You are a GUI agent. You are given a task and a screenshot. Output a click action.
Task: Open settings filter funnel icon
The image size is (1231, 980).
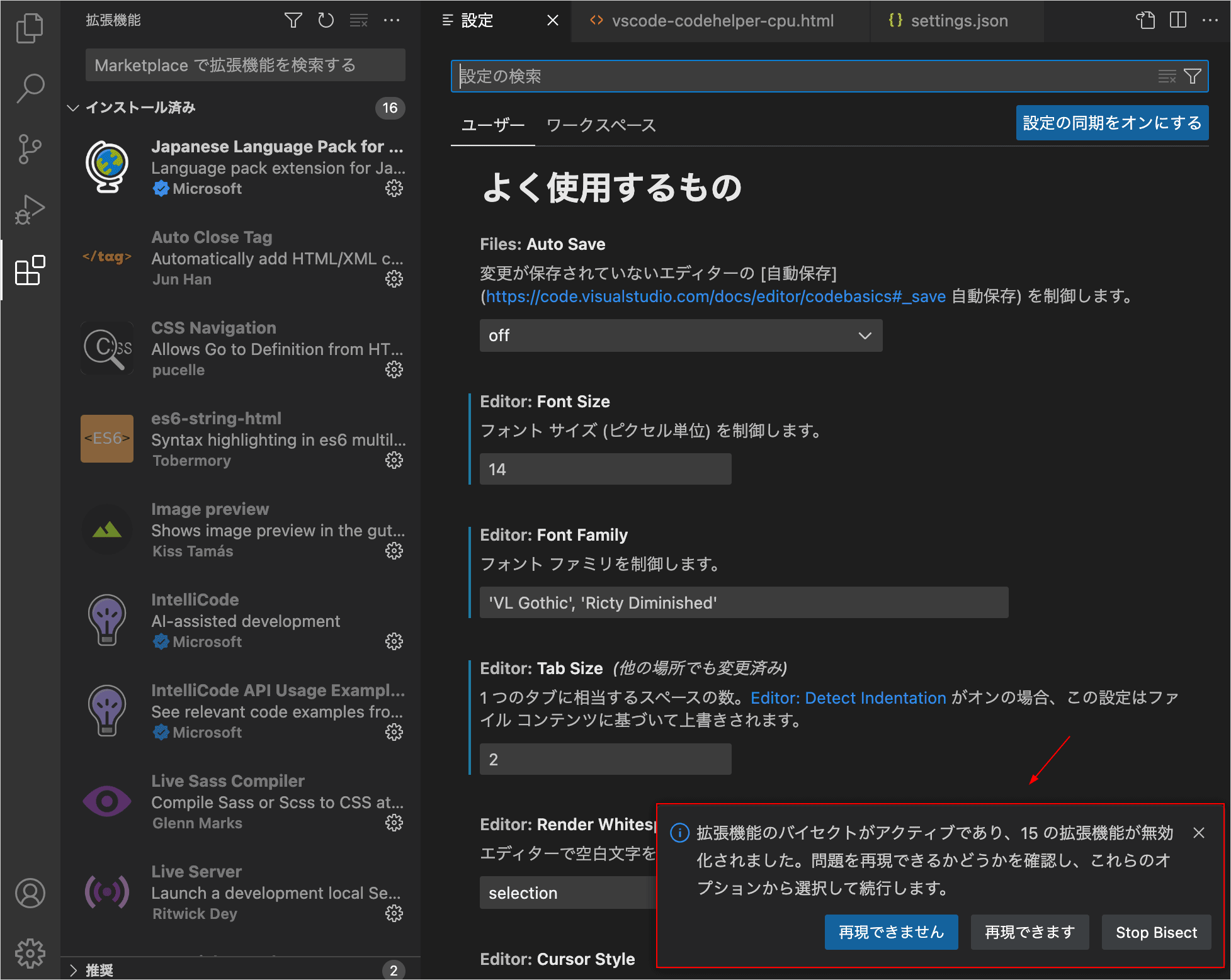(1193, 77)
